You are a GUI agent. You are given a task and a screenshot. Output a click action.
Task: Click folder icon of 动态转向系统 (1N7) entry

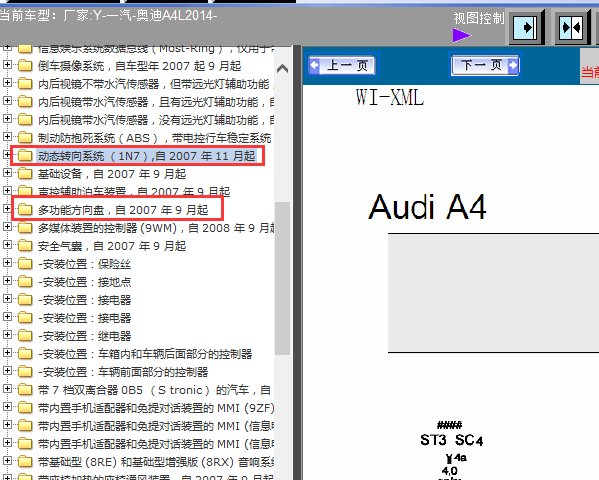[25, 156]
